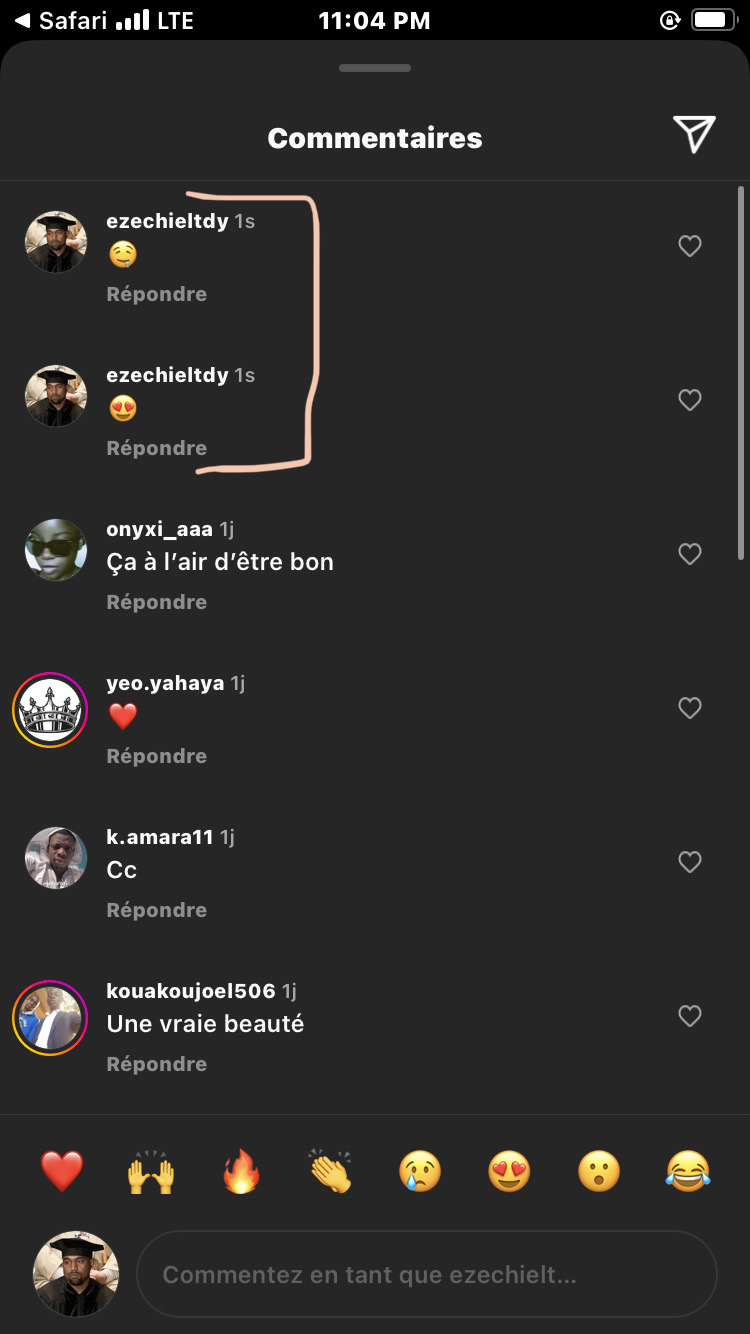Like onyxi_aaa's comment with the heart

click(690, 554)
